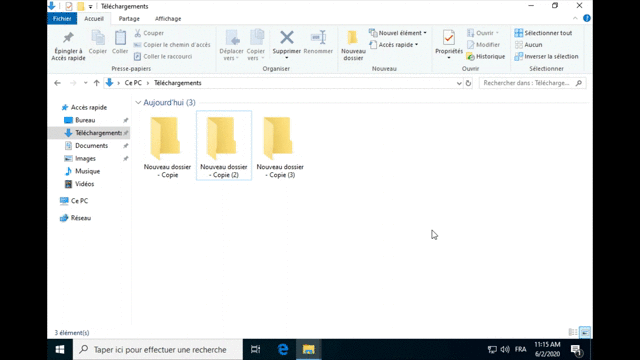Open the quick access toolbar customize arrow
The height and width of the screenshot is (360, 640).
(x=91, y=6)
